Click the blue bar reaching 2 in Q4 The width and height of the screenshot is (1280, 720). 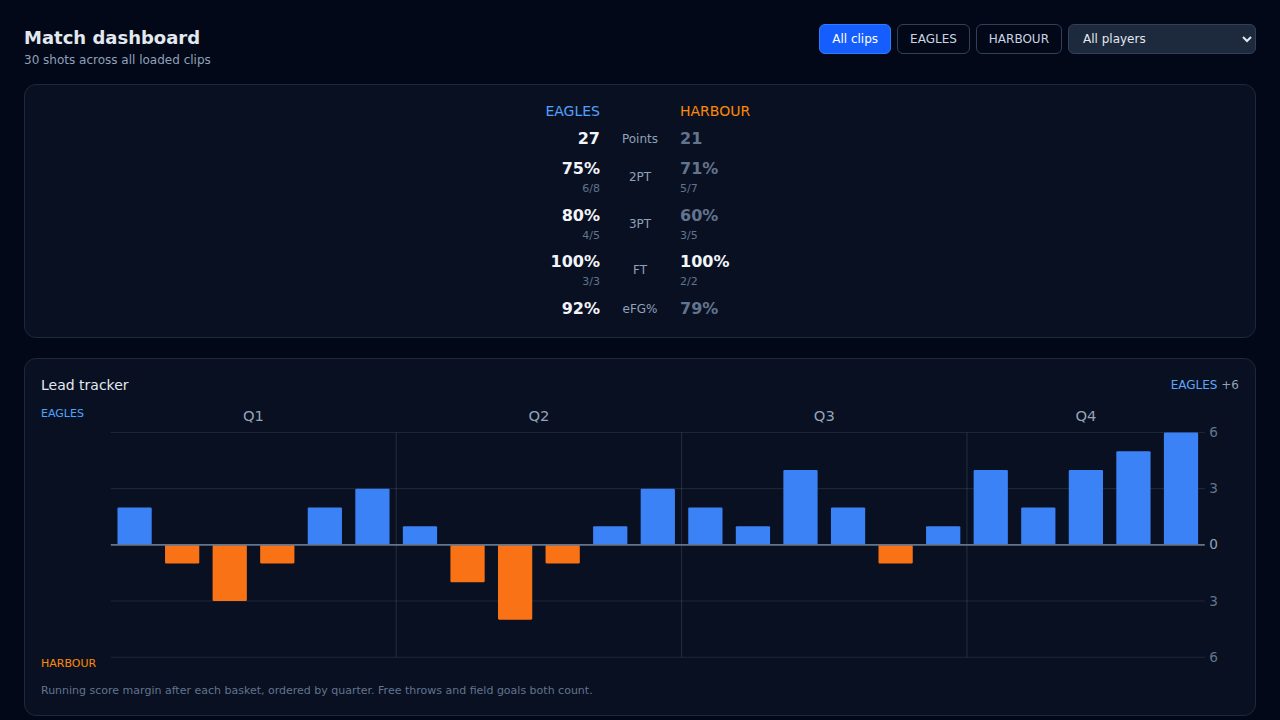(1038, 526)
